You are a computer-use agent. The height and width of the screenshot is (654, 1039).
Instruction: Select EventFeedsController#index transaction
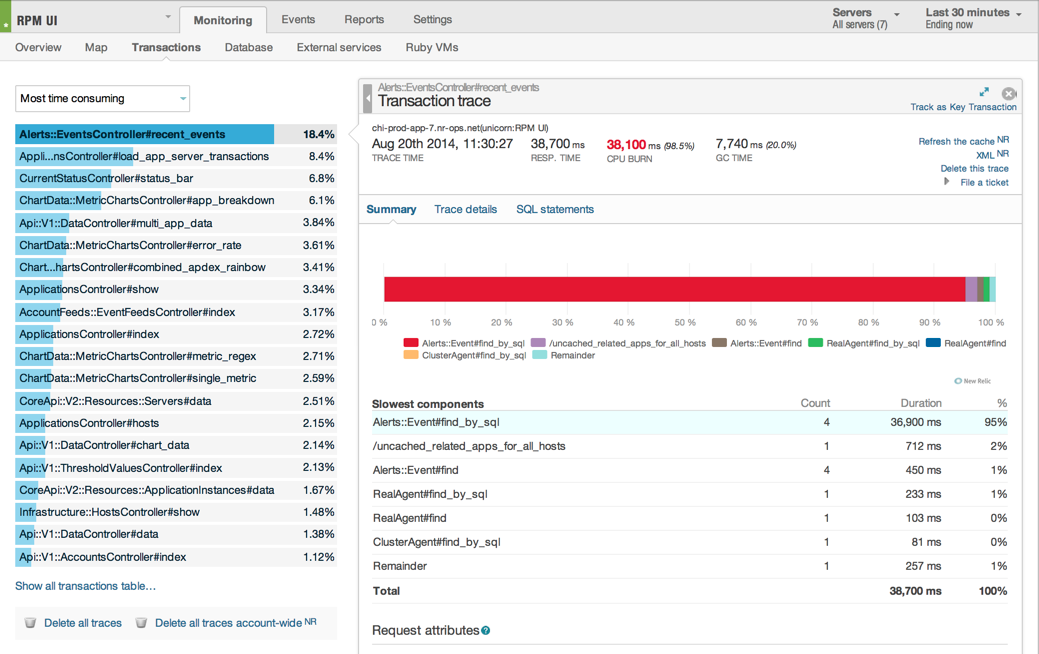tap(176, 312)
